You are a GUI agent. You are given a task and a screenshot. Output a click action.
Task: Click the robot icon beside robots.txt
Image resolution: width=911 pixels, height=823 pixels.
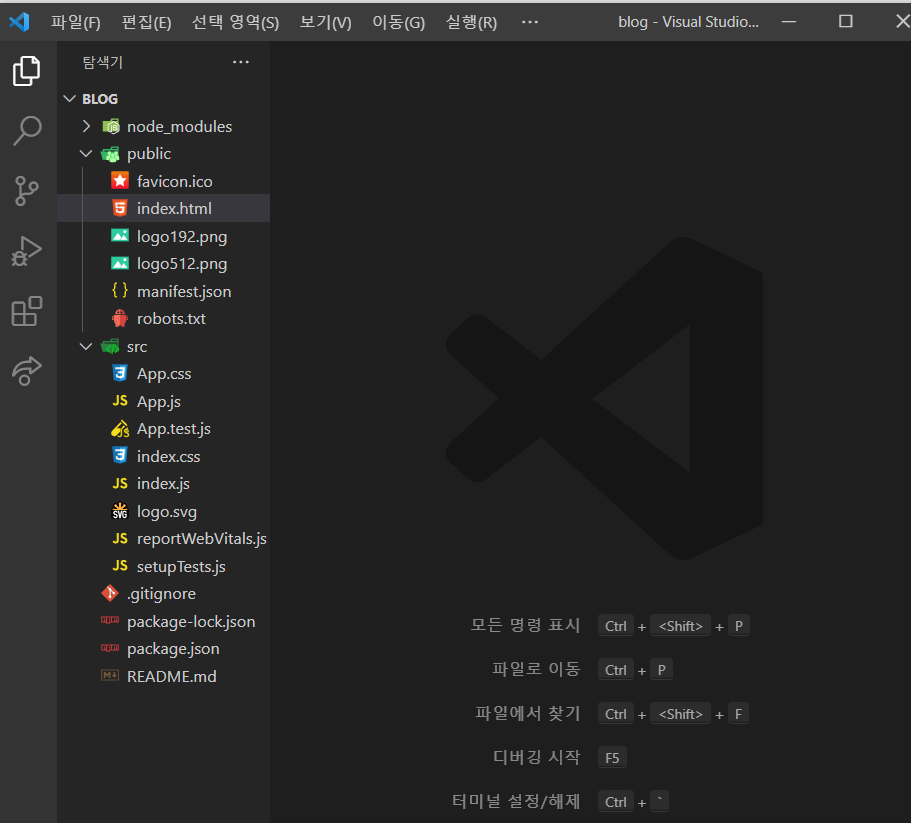[x=120, y=318]
